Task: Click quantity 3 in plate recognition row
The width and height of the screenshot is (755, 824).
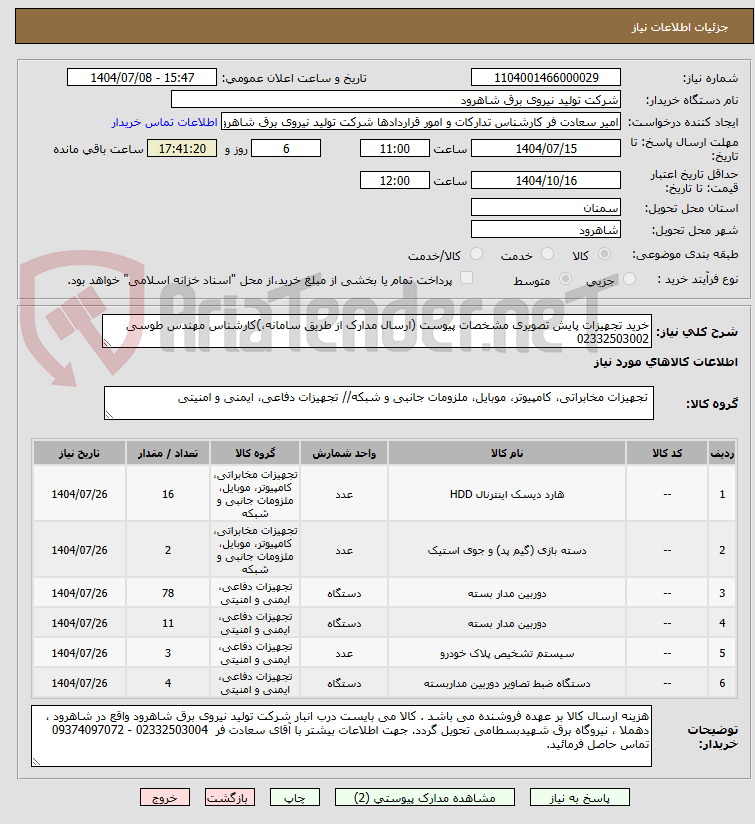Action: 168,653
